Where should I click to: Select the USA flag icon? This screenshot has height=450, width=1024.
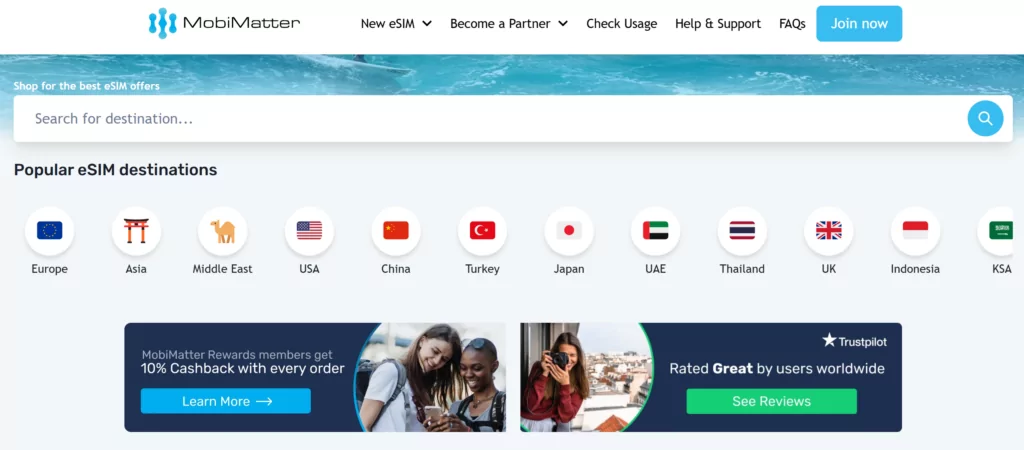[x=310, y=231]
